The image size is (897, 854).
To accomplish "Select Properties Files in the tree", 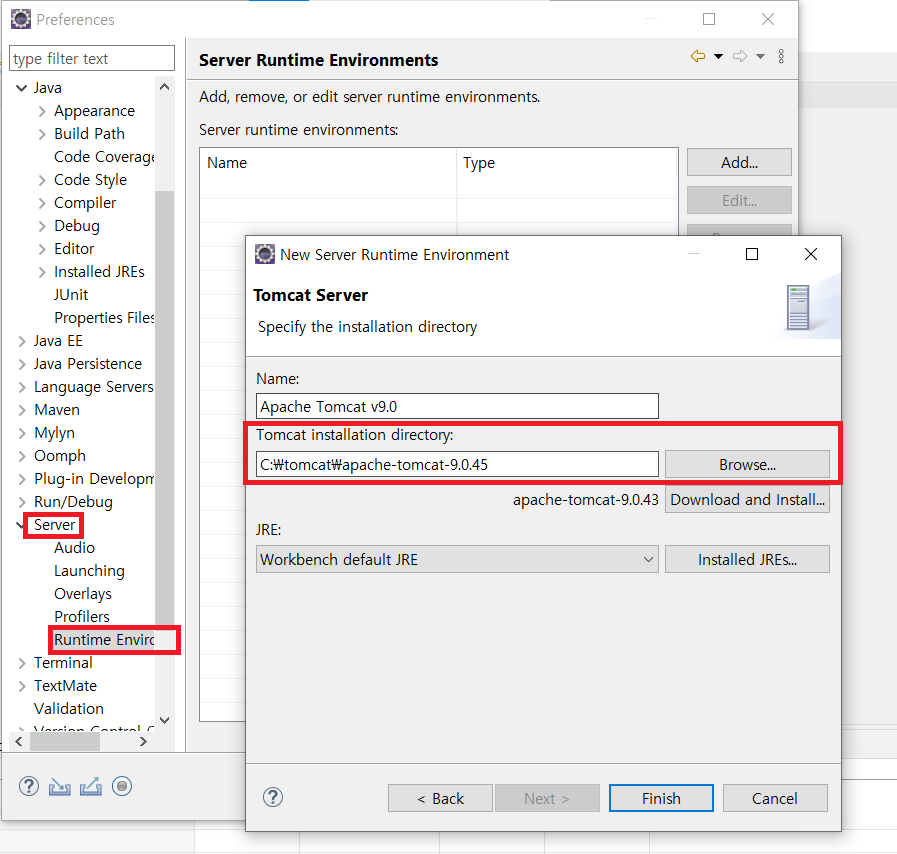I will coord(104,317).
